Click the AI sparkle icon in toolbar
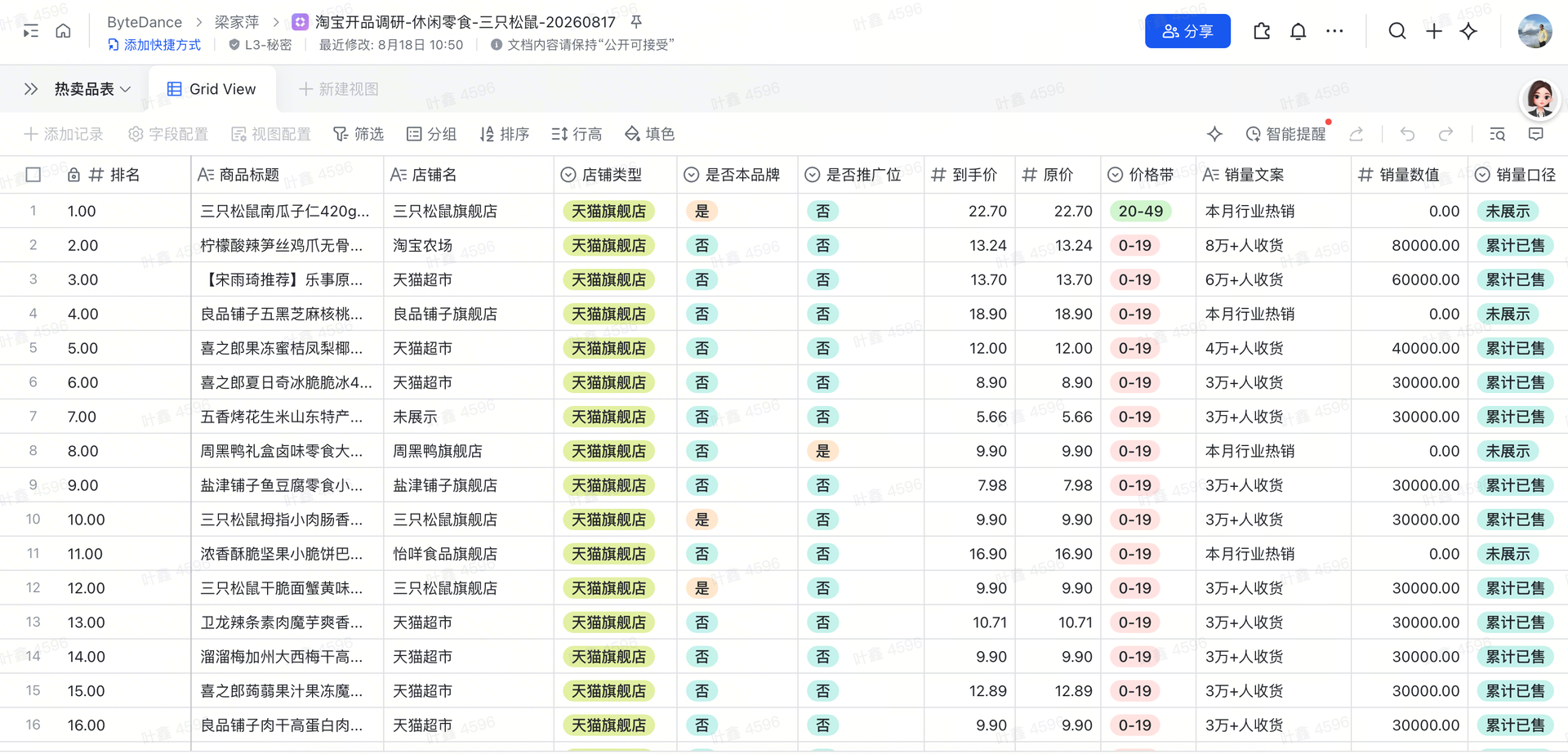Image resolution: width=1568 pixels, height=754 pixels. (1214, 134)
